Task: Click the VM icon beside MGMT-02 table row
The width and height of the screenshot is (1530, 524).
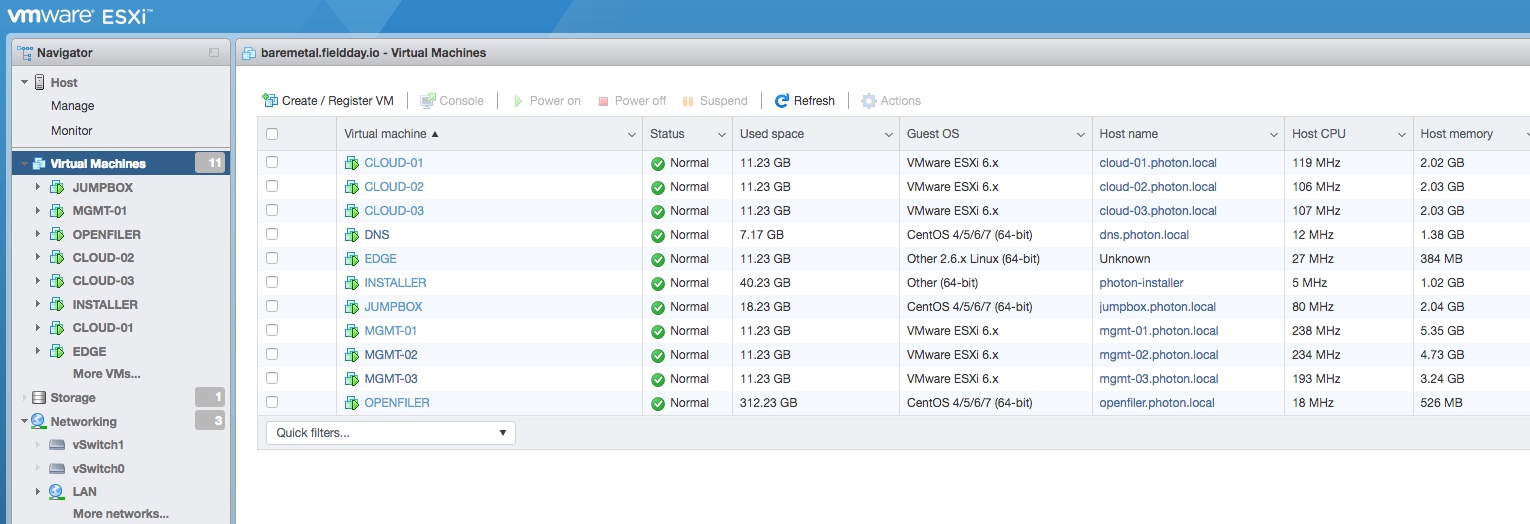Action: [x=352, y=355]
